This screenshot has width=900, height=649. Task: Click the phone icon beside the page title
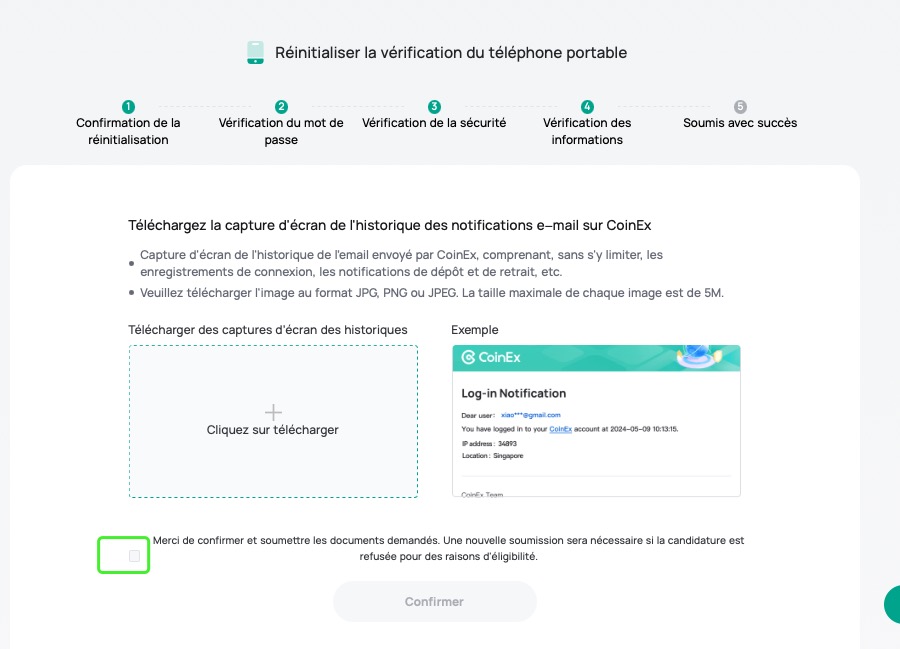pyautogui.click(x=255, y=52)
